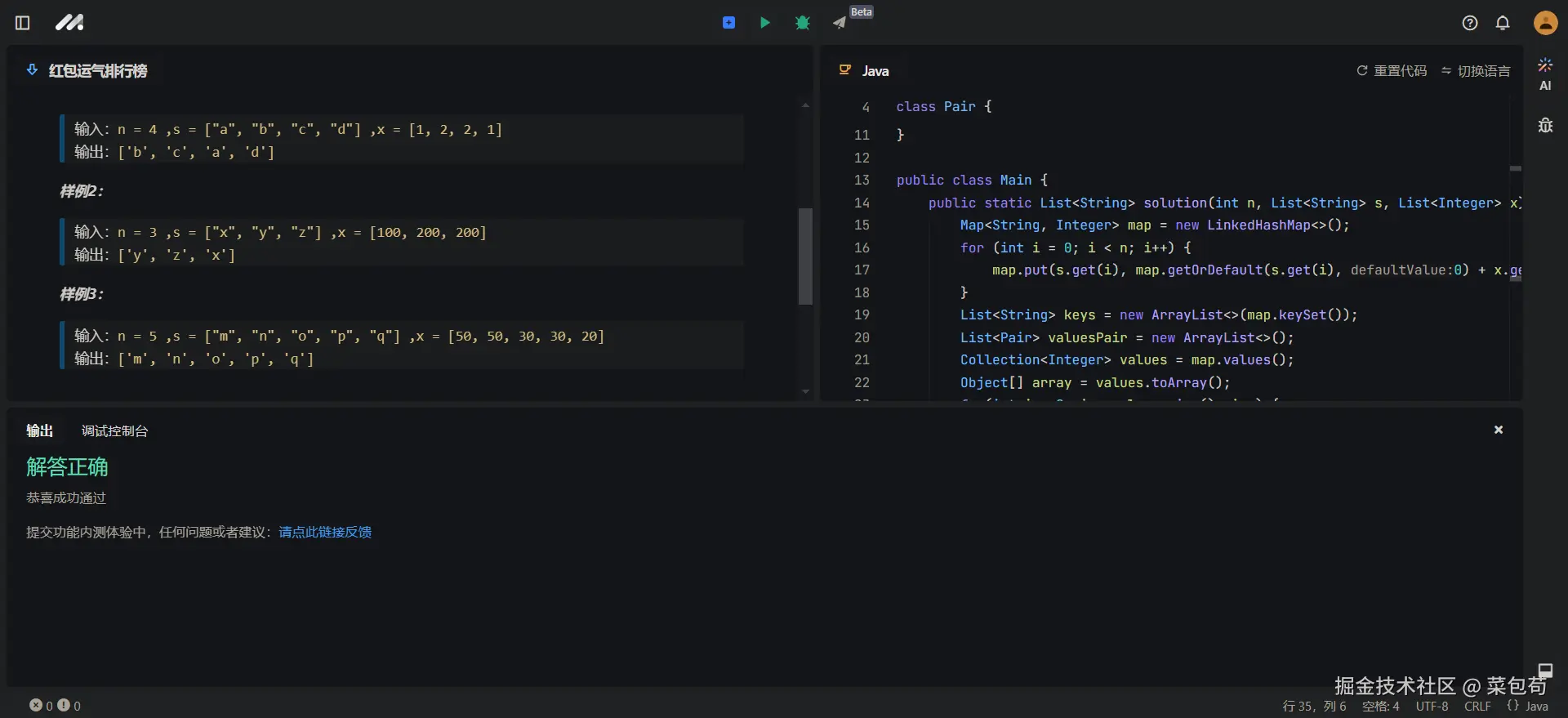The height and width of the screenshot is (718, 1568).
Task: Click the blue plus icon in toolbar
Action: coord(728,23)
